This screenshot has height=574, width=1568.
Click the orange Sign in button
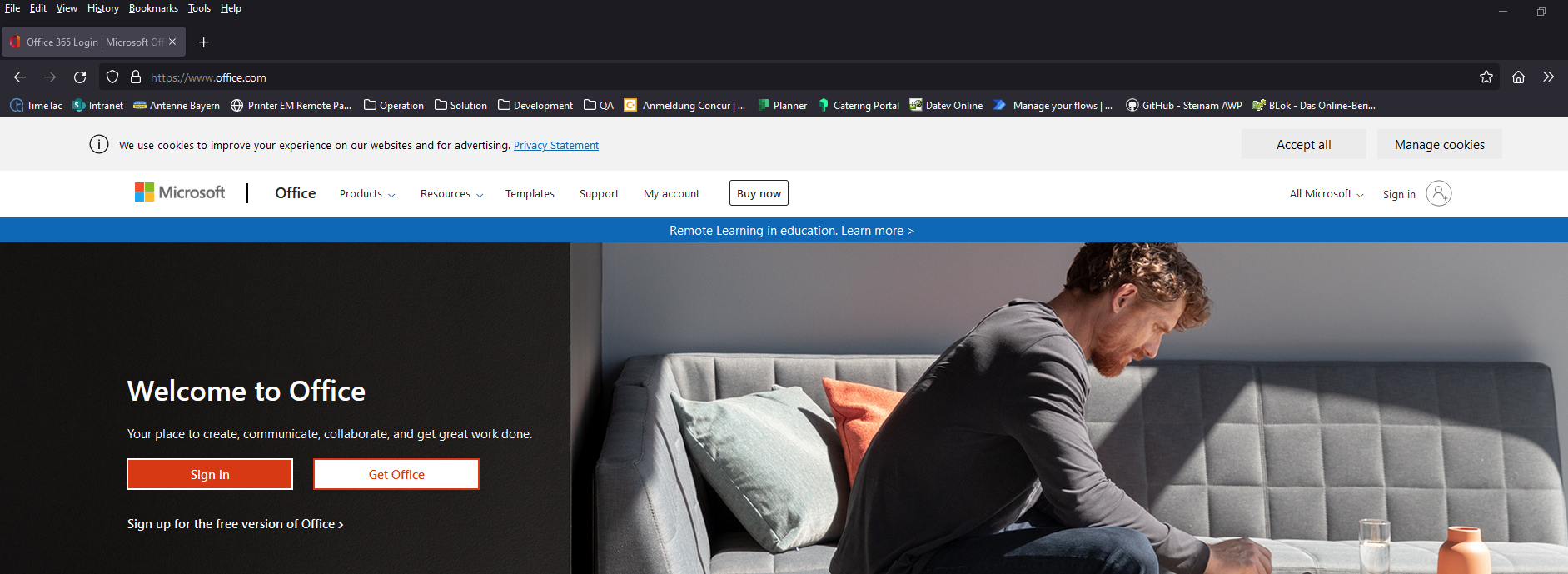(210, 474)
